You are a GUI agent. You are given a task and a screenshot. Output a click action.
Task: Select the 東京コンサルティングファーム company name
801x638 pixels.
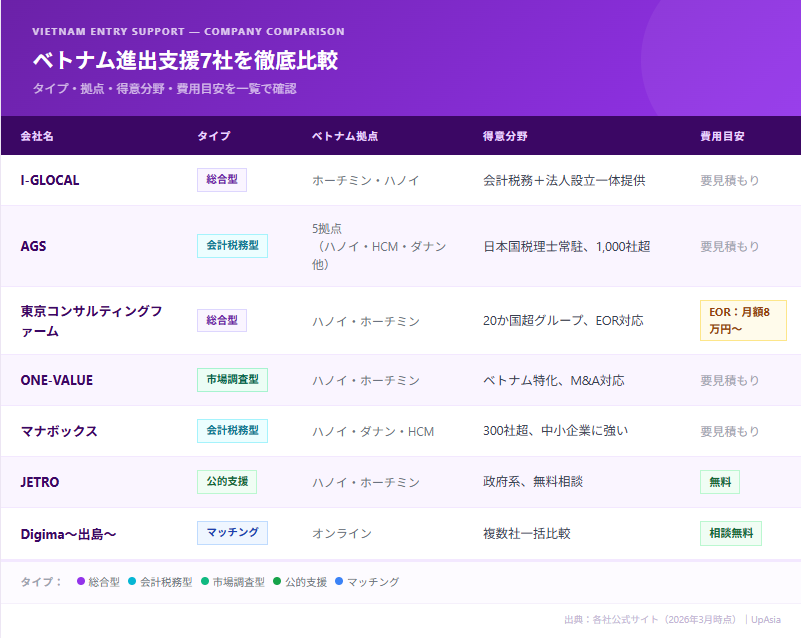(91, 321)
